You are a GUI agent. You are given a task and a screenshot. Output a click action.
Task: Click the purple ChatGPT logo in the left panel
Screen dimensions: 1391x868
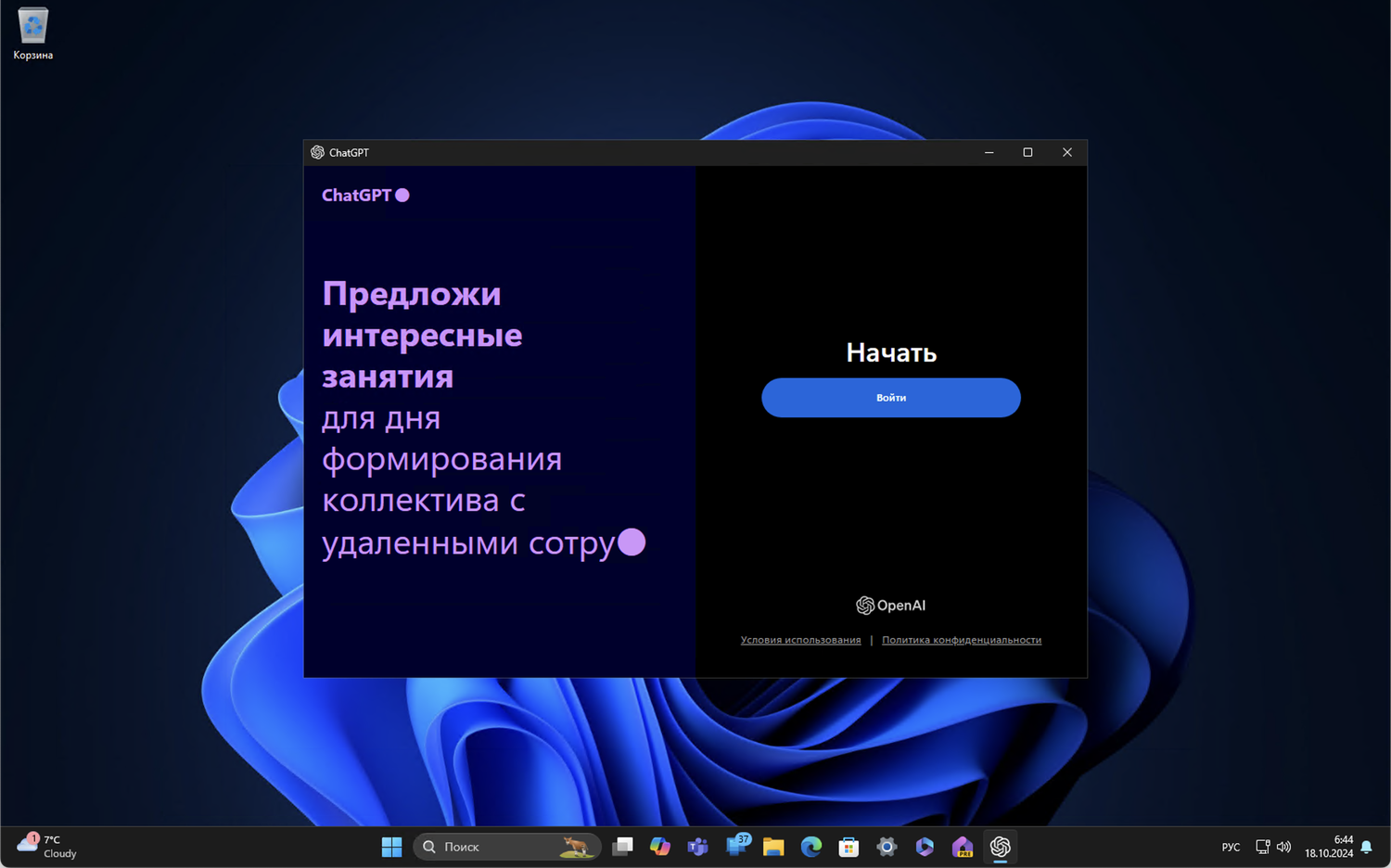coord(365,196)
